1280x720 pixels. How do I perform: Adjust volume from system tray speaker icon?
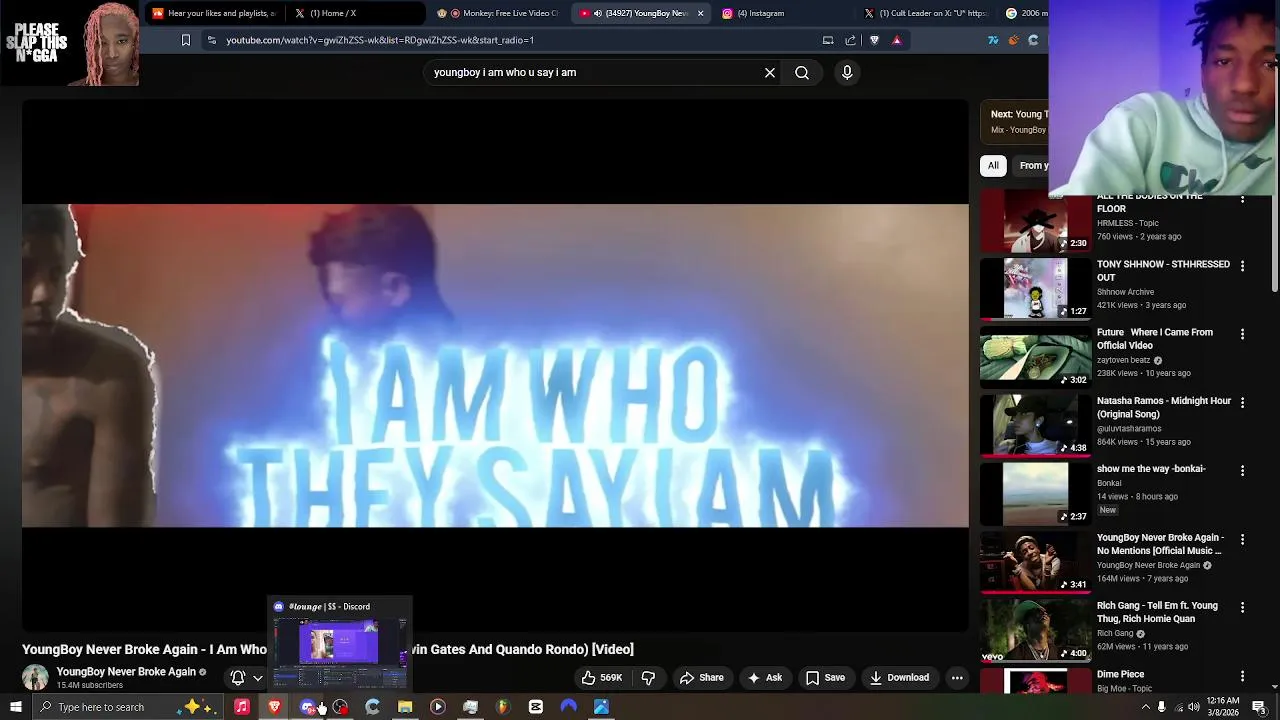point(1194,707)
